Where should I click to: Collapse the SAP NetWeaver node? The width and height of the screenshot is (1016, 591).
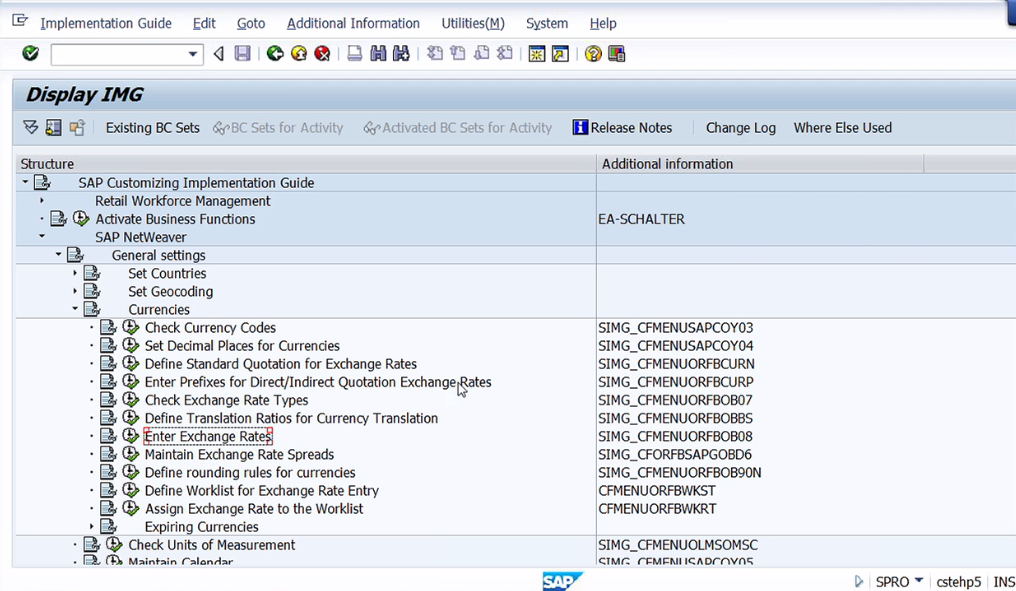click(x=42, y=237)
